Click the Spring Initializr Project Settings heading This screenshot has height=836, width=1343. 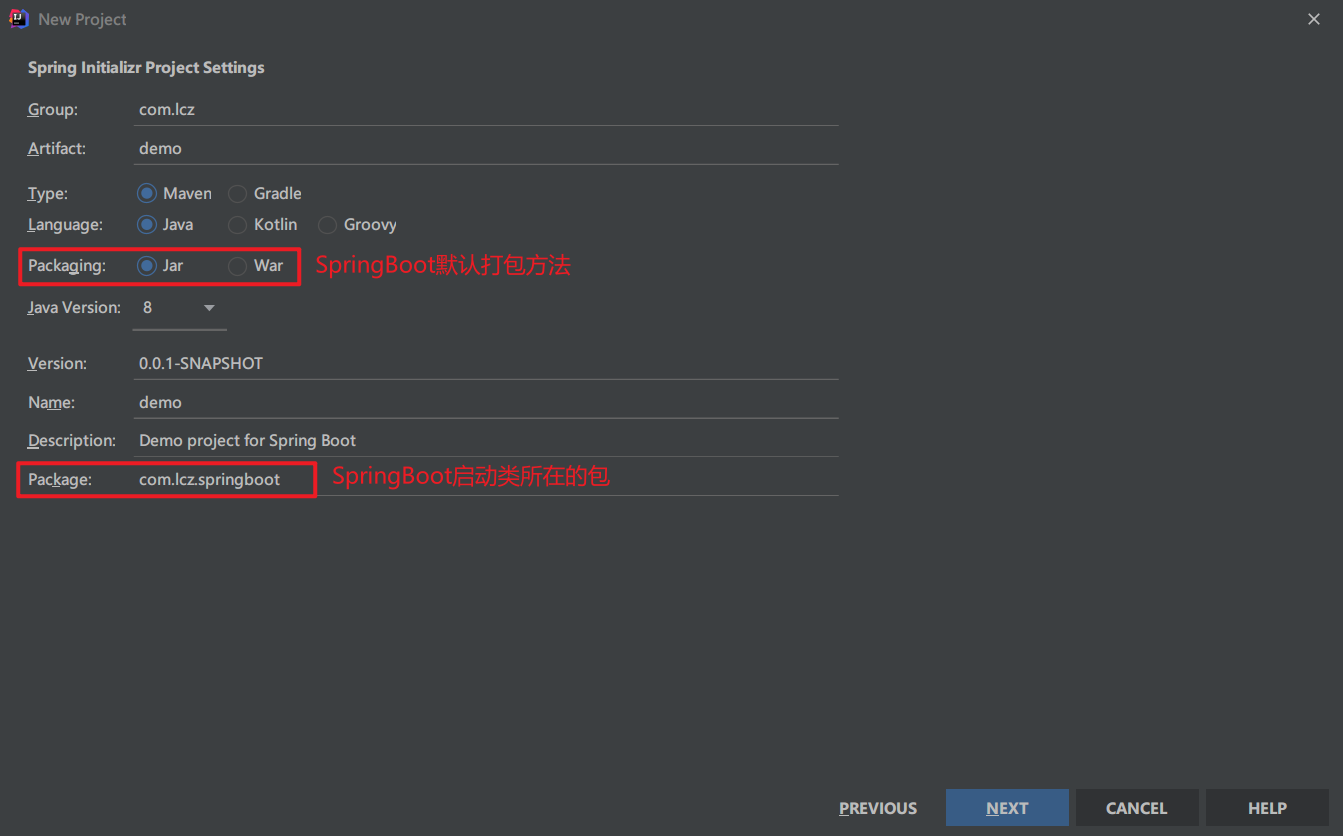(x=146, y=68)
